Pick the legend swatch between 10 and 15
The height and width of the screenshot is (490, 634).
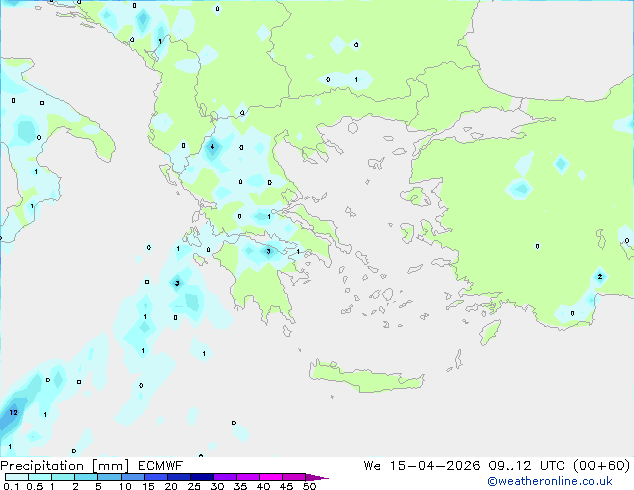click(x=133, y=477)
